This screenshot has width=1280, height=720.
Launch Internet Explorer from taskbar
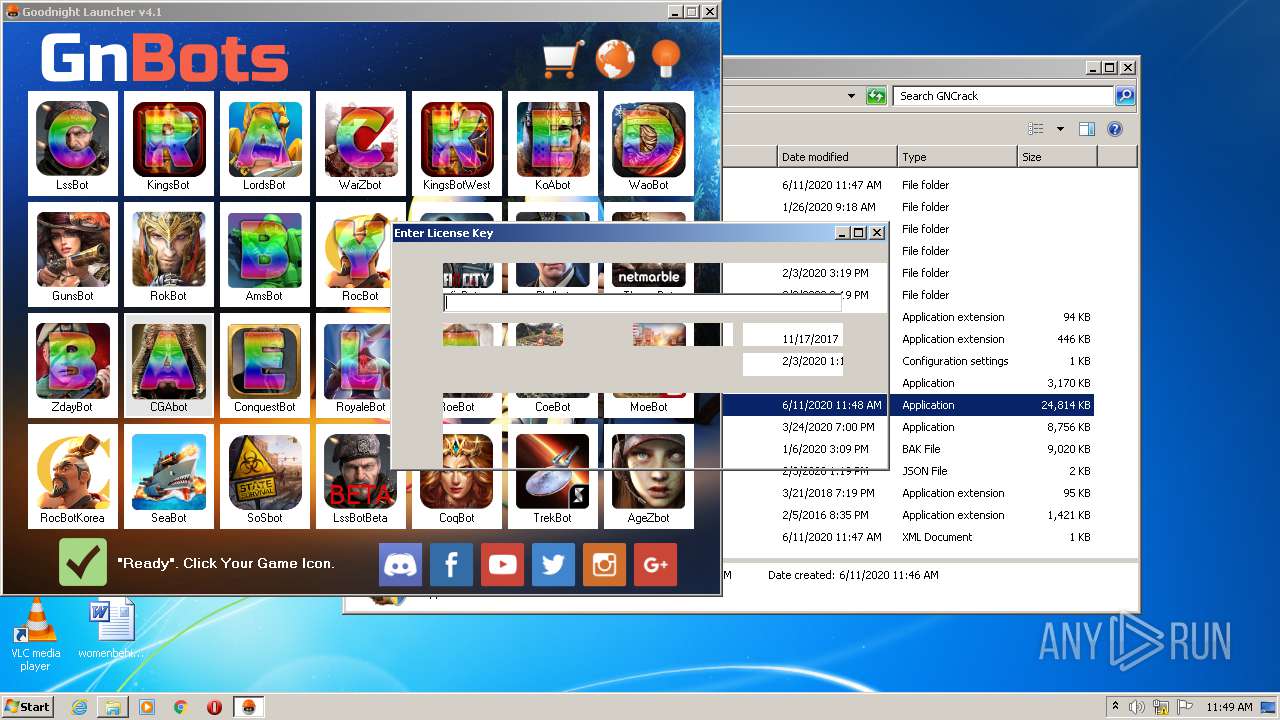point(80,707)
